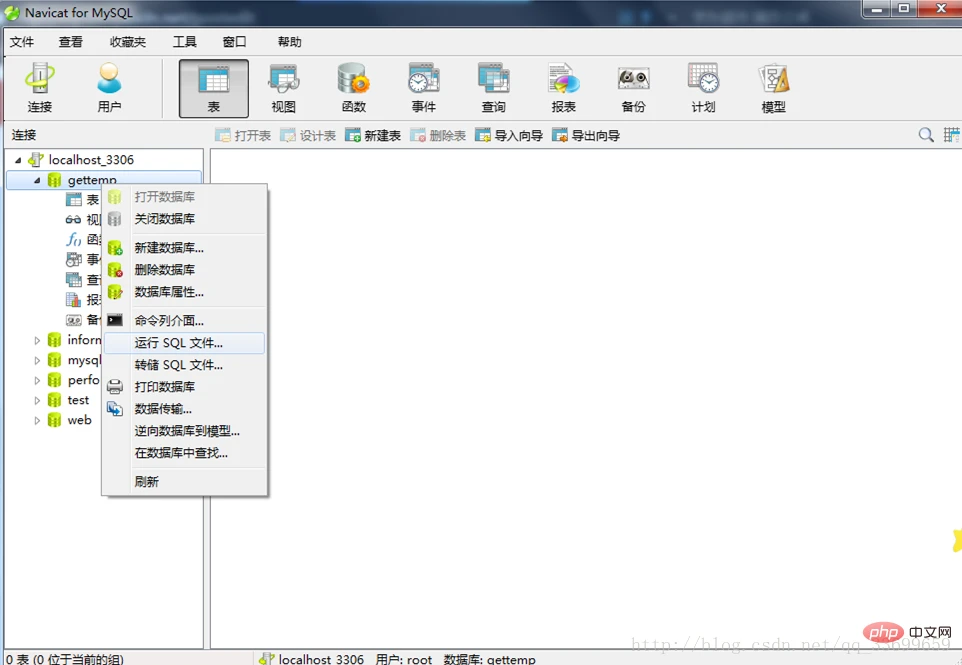Collapse the localhost_3306 connection node
The image size is (962, 665).
tap(18, 160)
